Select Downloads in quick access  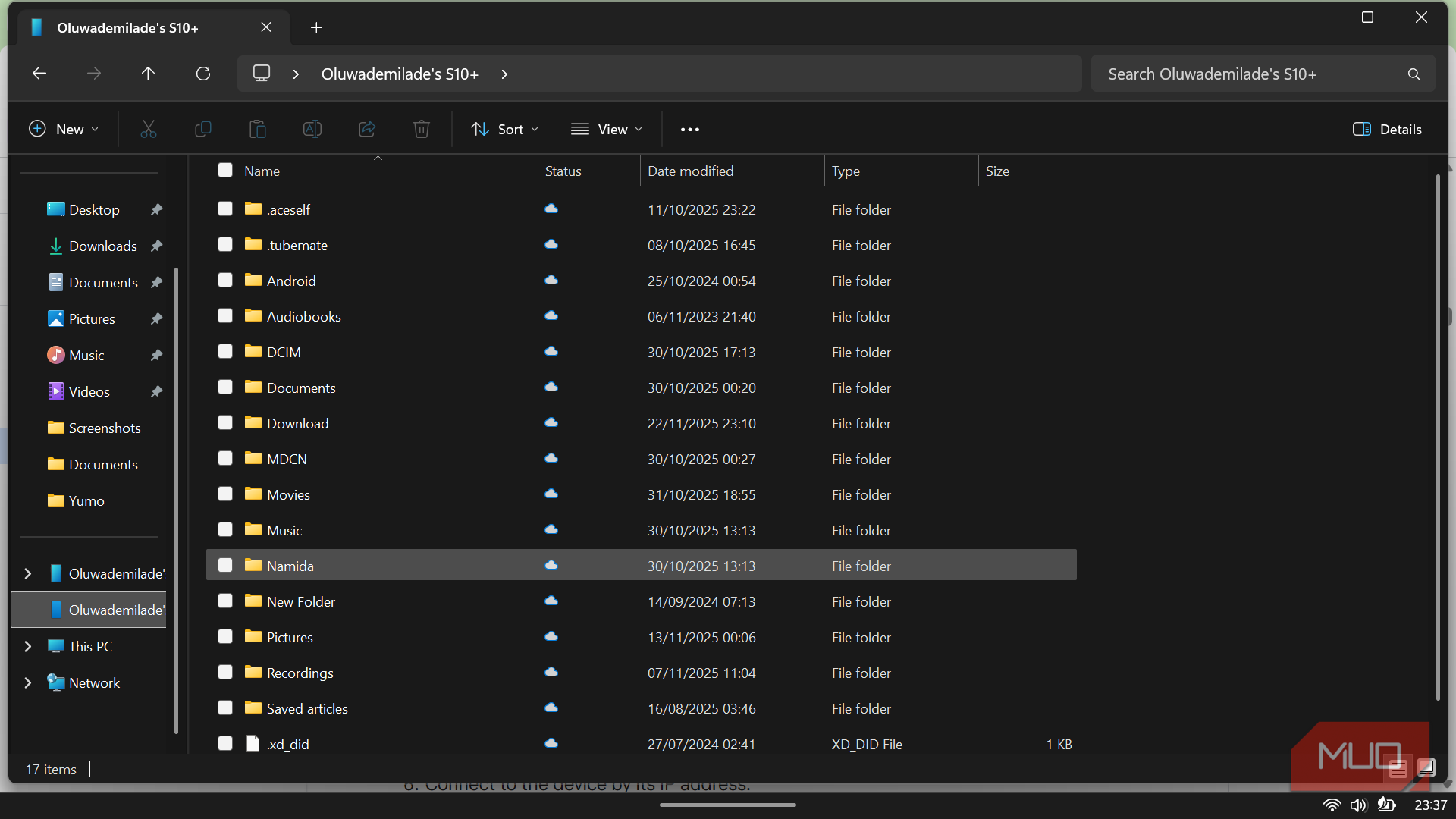tap(103, 246)
